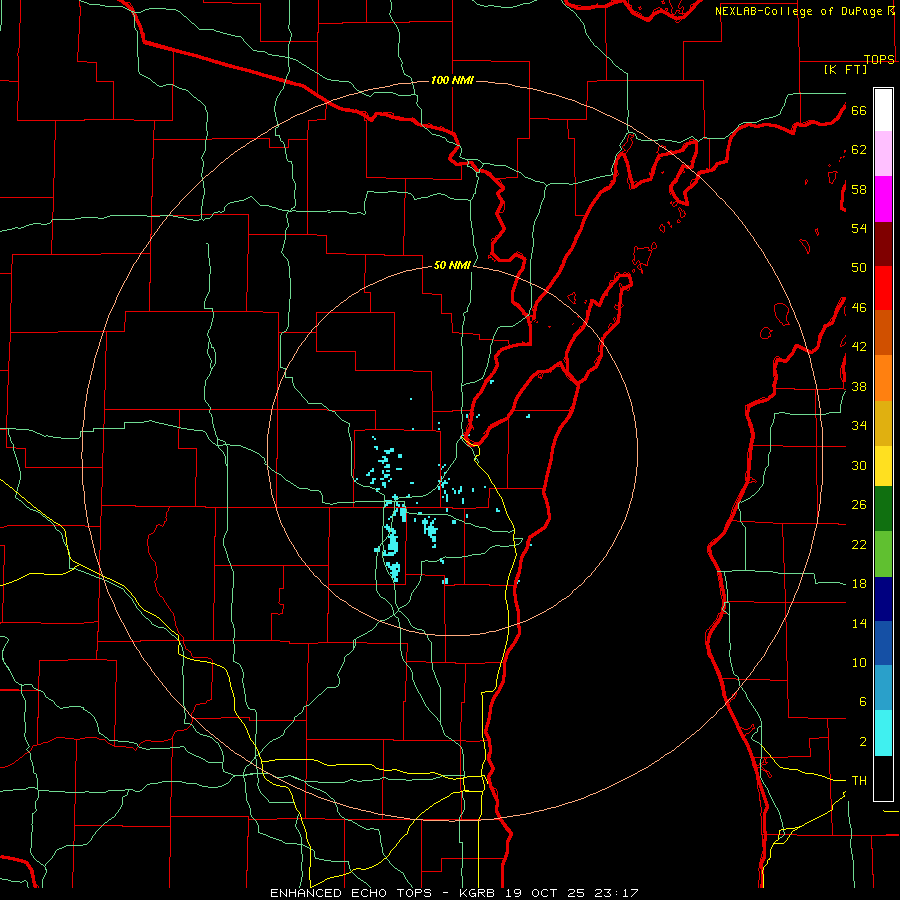Click legend value 26

click(x=859, y=505)
